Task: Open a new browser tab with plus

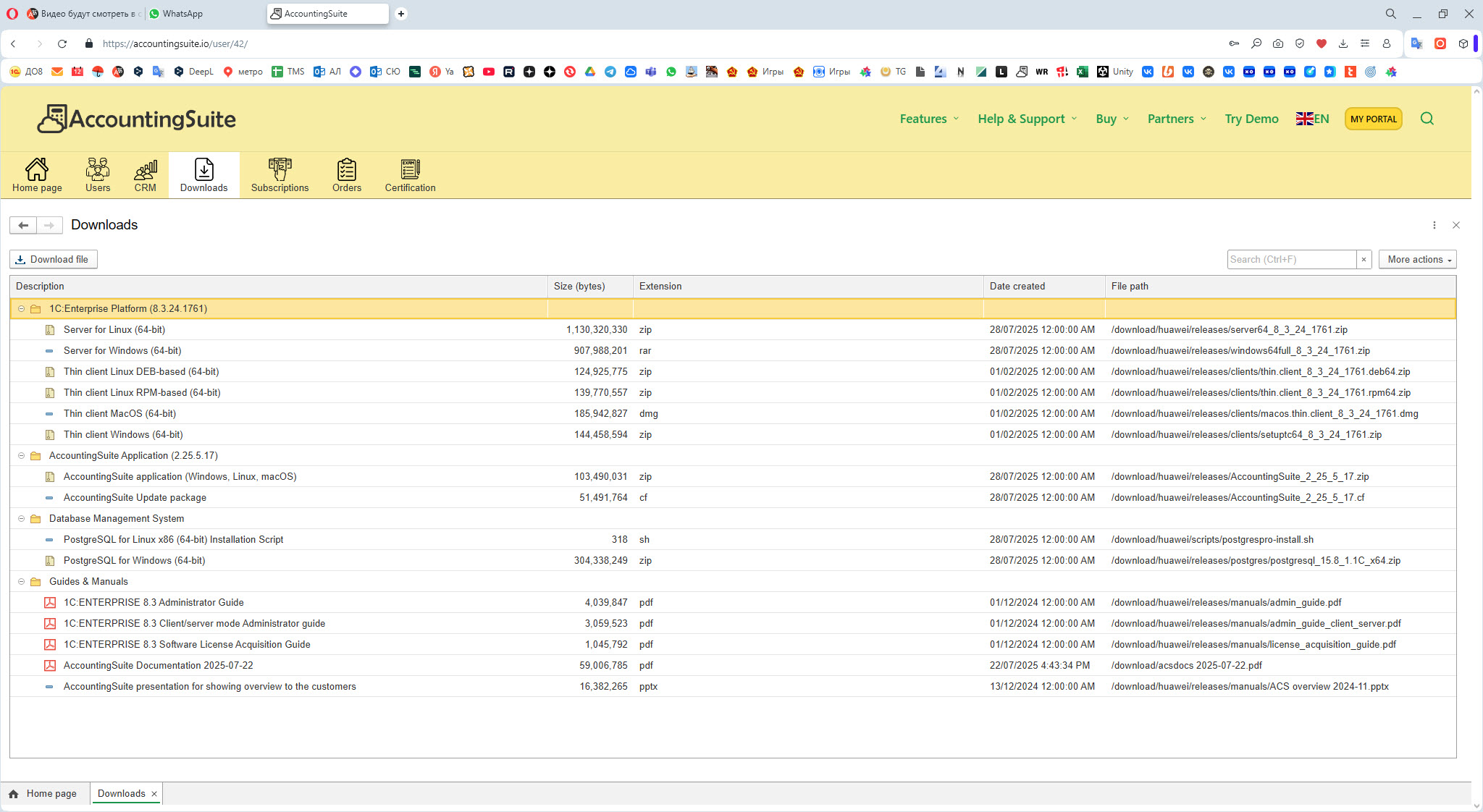Action: pyautogui.click(x=401, y=14)
